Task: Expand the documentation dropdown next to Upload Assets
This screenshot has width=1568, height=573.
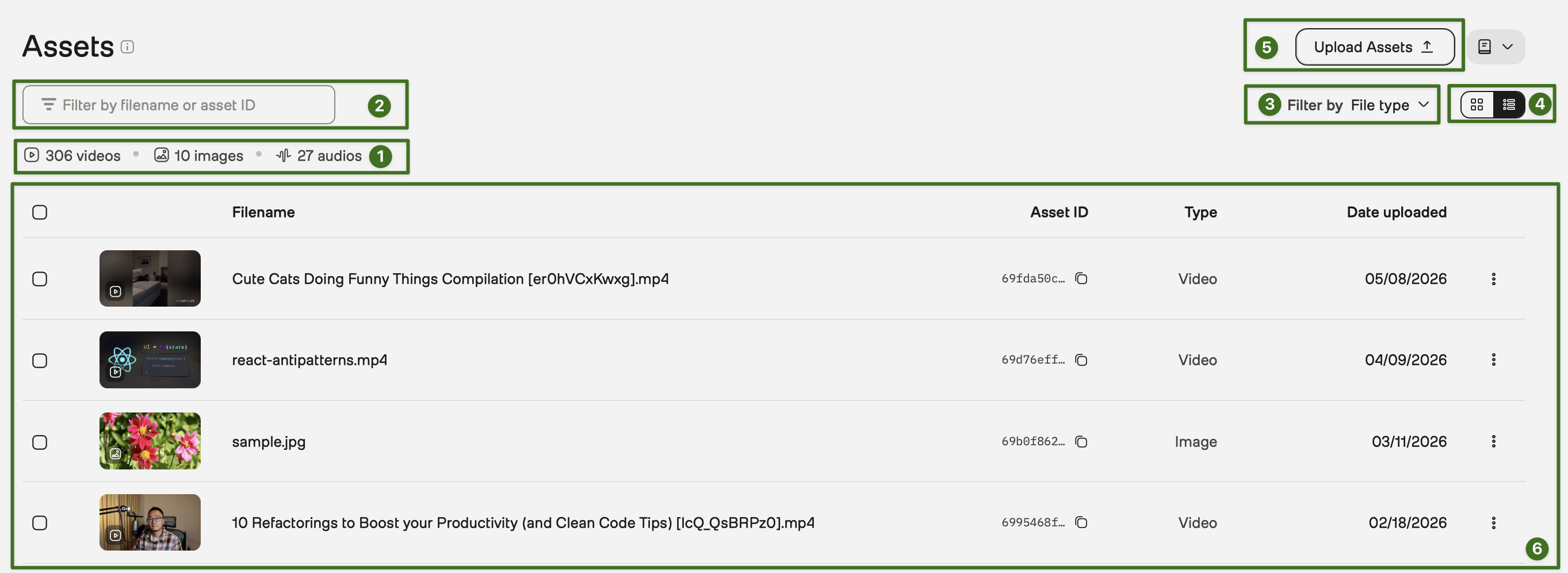Action: pos(1496,47)
